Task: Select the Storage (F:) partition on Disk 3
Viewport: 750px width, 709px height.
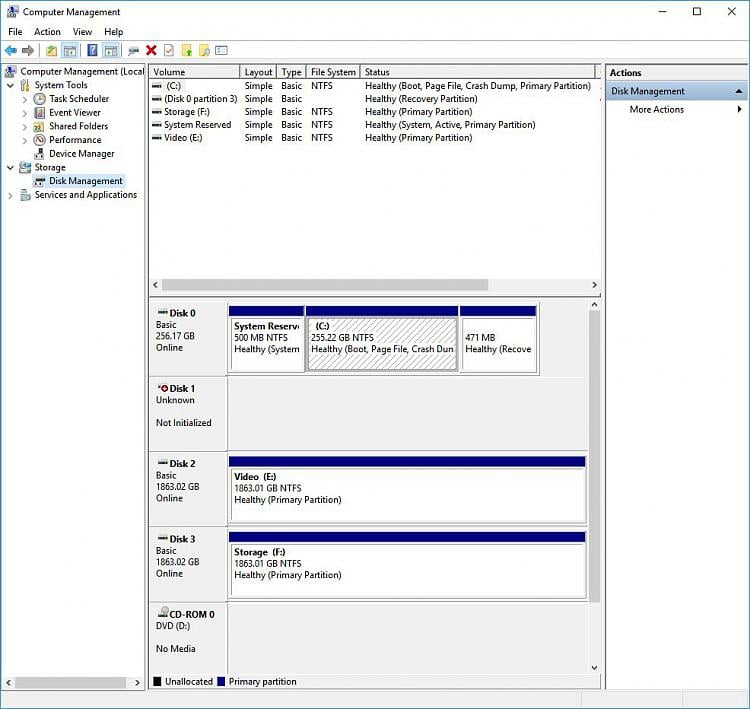Action: 407,565
